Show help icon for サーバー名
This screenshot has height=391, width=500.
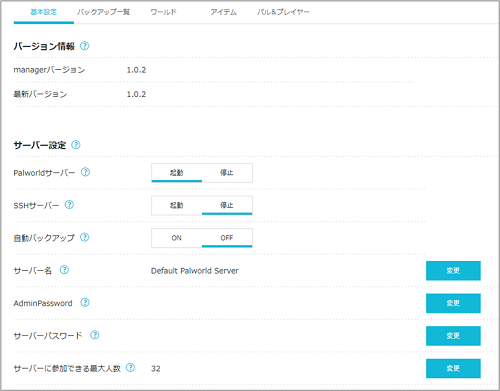(x=64, y=270)
